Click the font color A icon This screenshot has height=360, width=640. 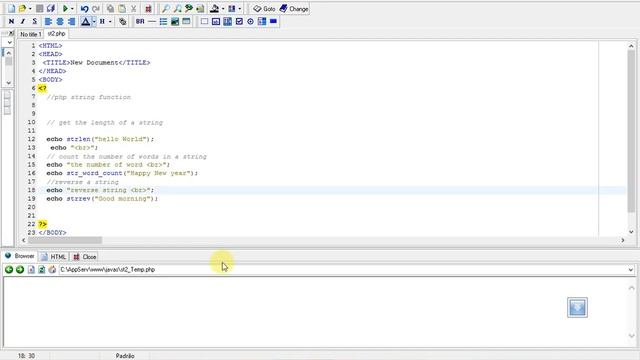(x=85, y=21)
